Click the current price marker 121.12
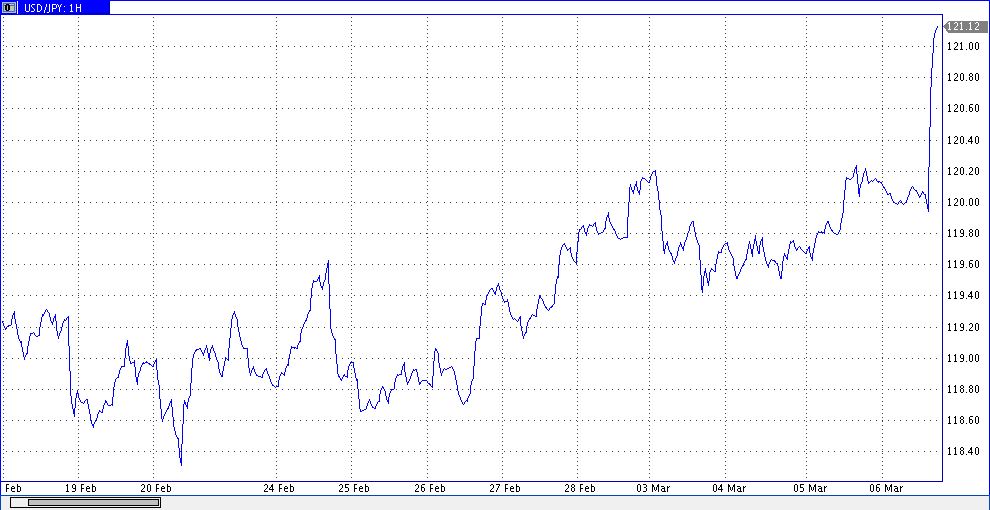The height and width of the screenshot is (510, 990). 965,27
